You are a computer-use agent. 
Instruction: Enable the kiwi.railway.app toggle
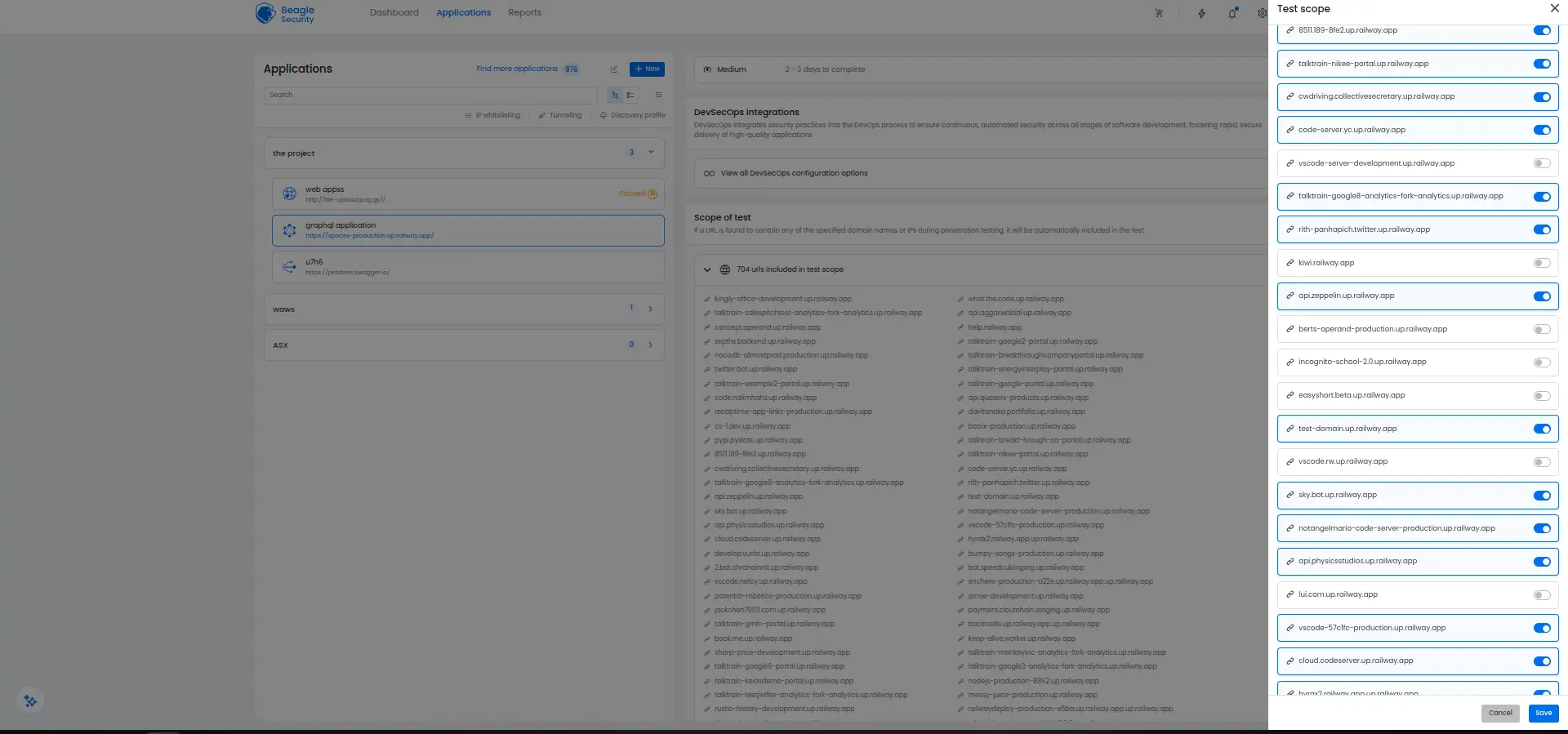point(1541,263)
